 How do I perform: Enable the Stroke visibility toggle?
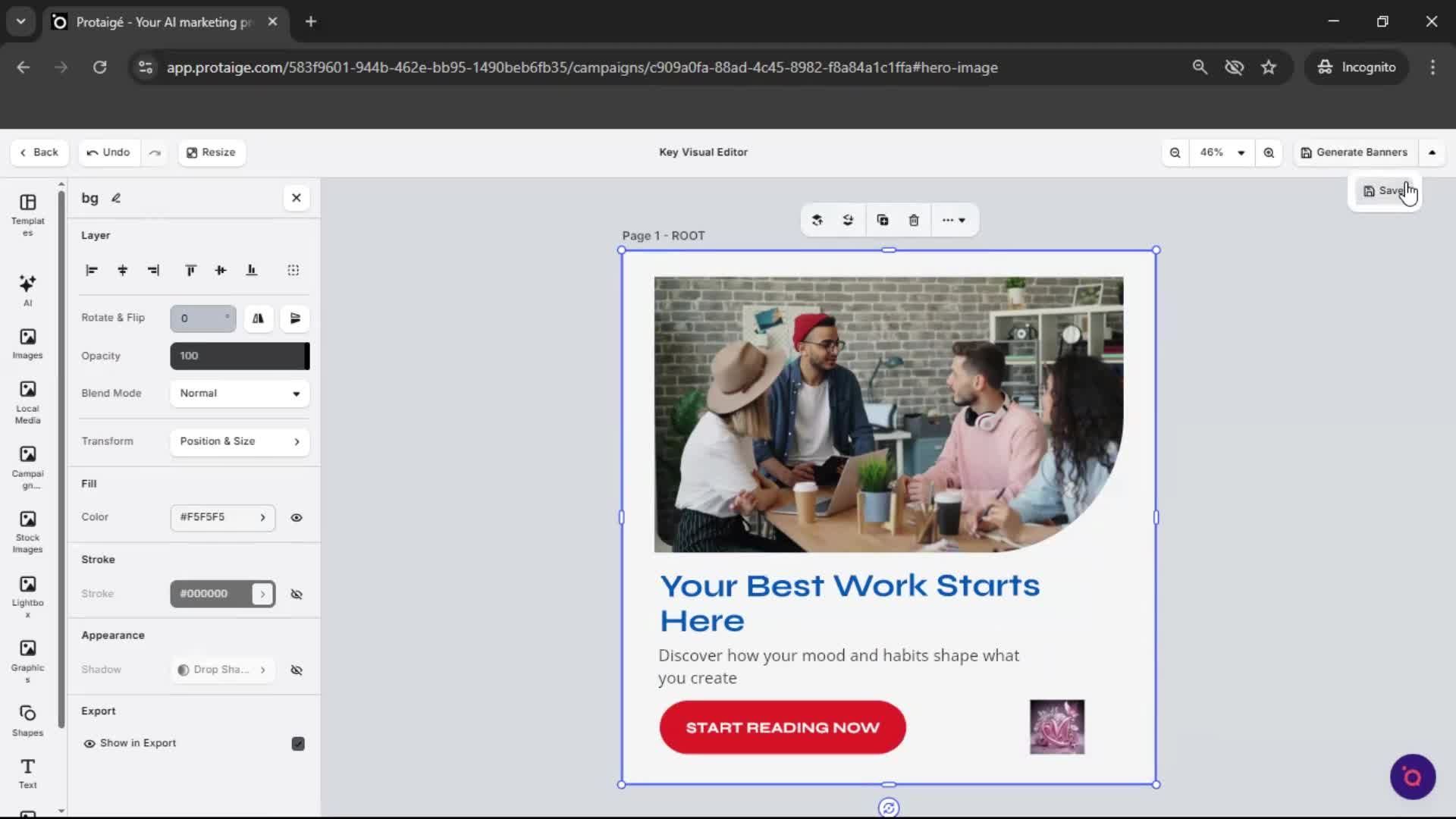[297, 594]
